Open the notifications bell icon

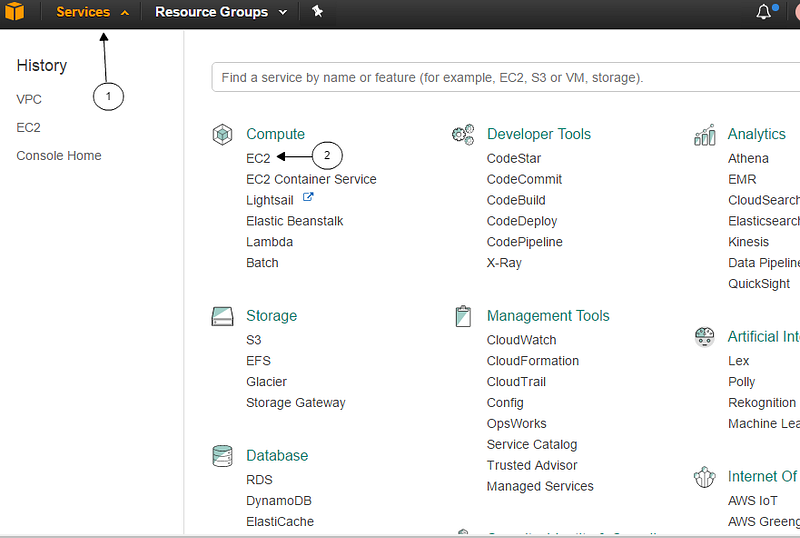point(763,12)
